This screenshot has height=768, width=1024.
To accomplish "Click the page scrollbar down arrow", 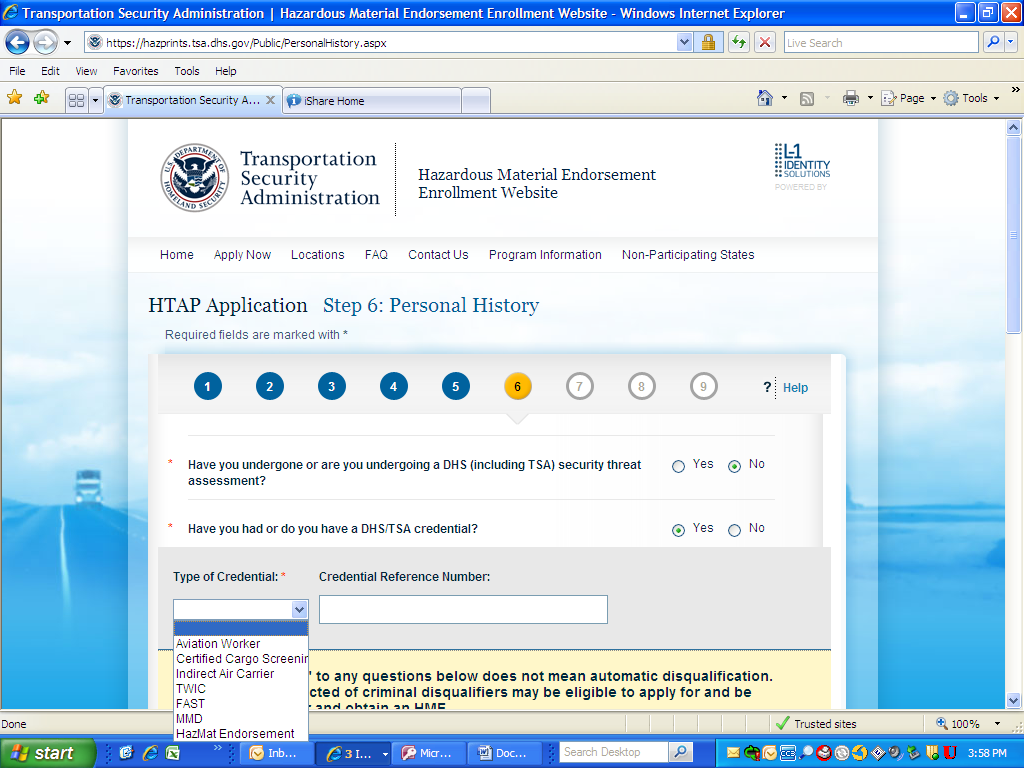I will [1014, 701].
